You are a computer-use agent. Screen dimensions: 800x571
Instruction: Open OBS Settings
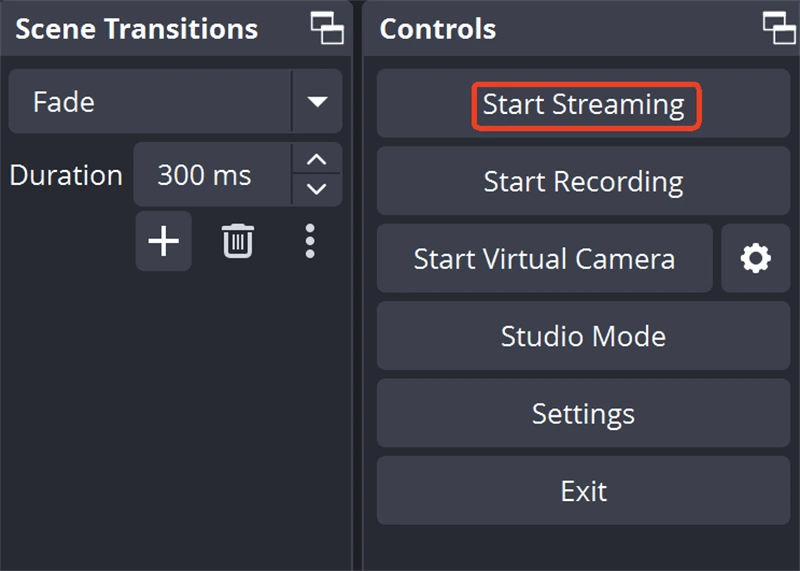click(583, 413)
